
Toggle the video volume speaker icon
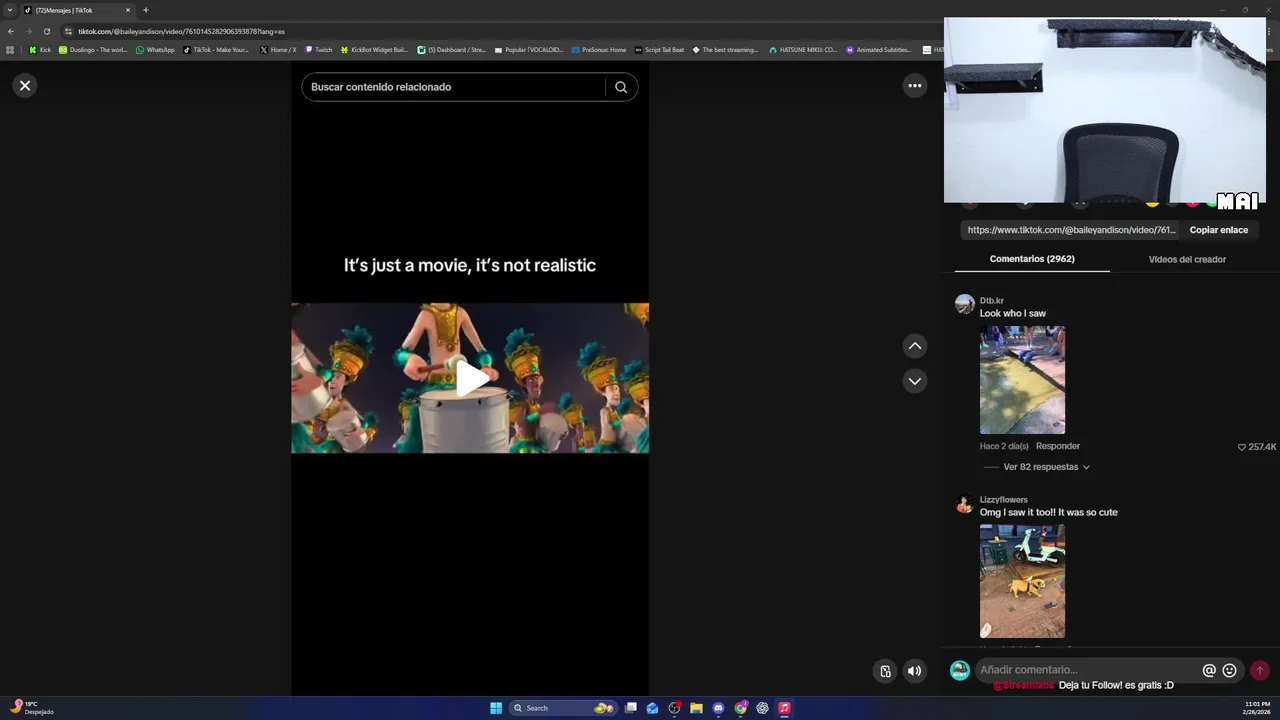click(914, 671)
